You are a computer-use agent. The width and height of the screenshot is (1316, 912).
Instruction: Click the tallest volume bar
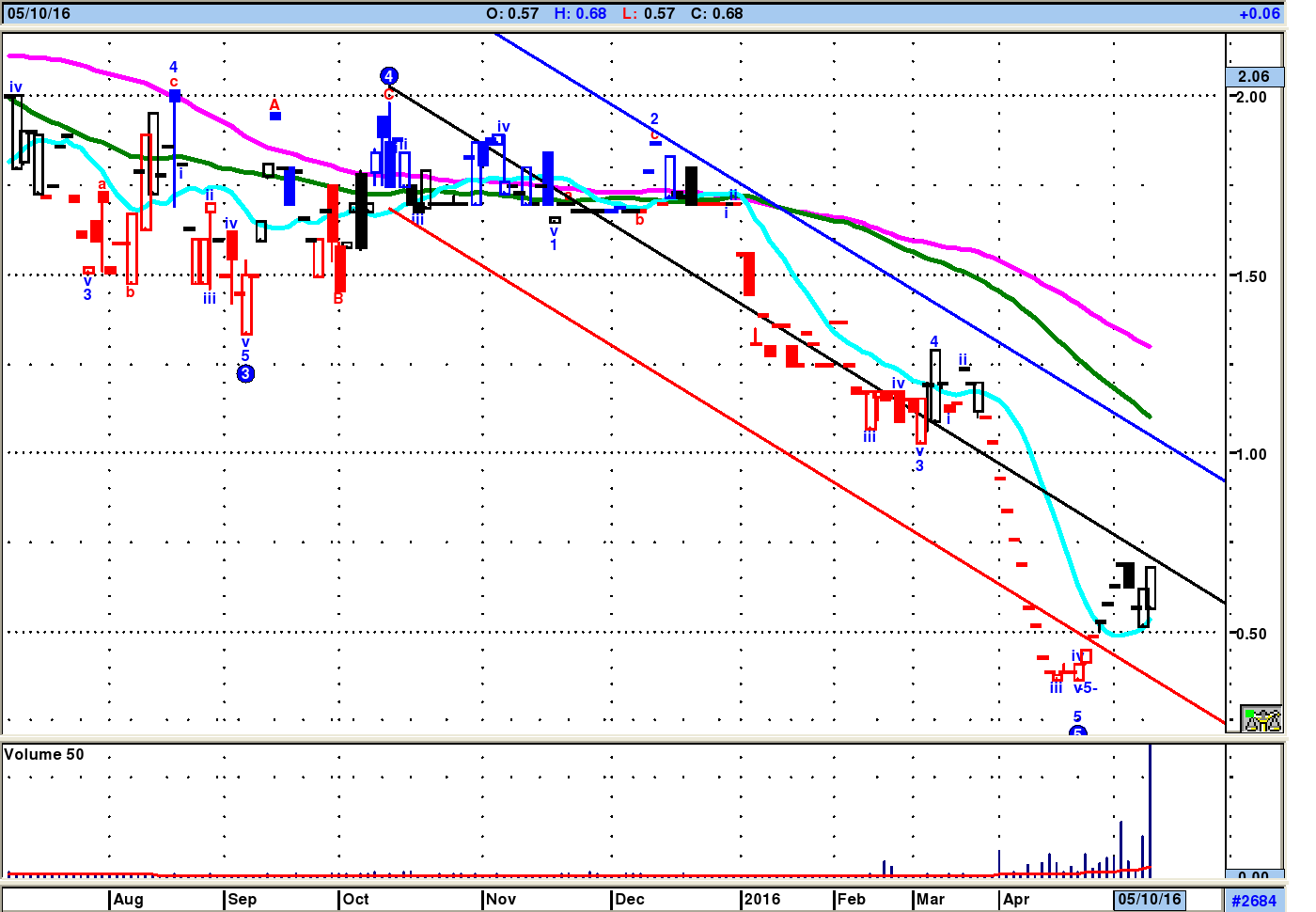coord(1150,809)
